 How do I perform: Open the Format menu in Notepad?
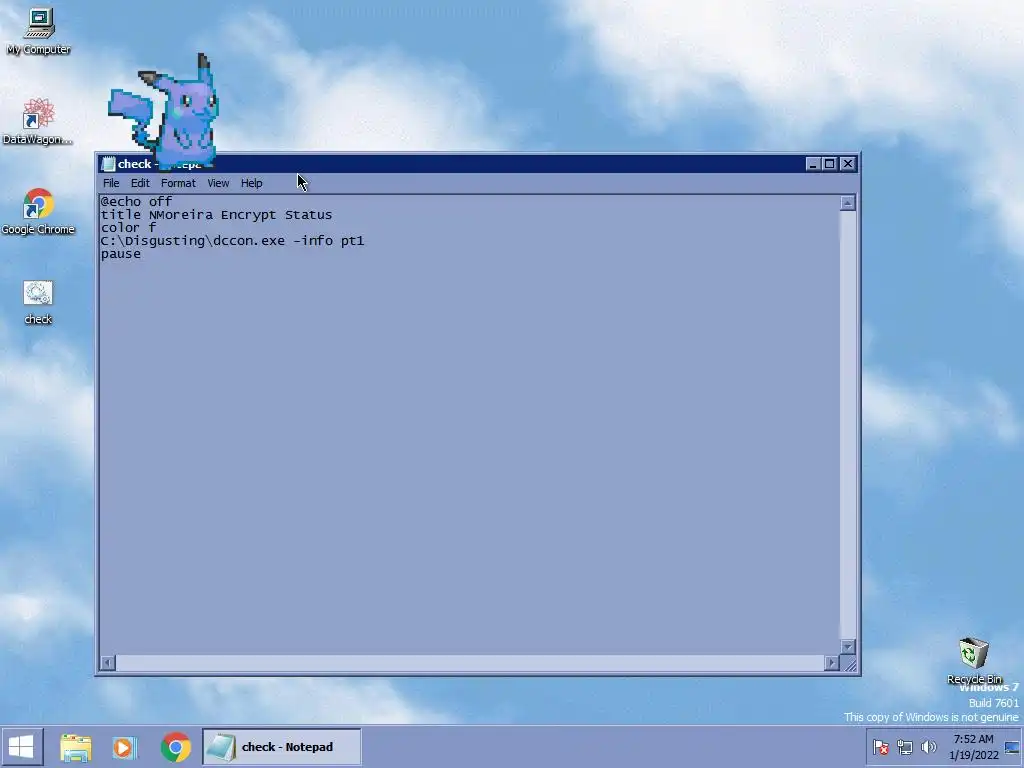[x=178, y=184]
